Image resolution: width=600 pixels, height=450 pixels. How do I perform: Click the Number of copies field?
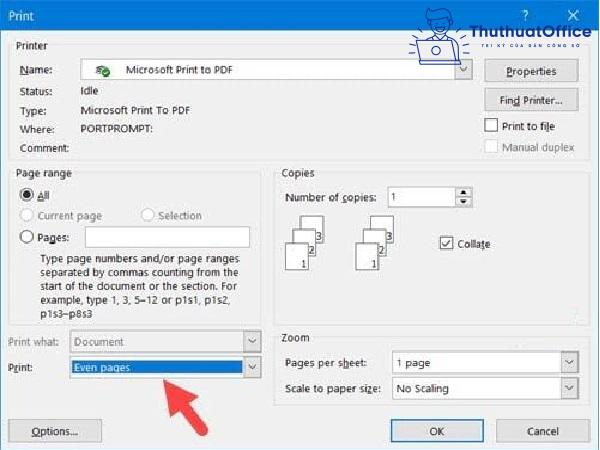click(x=421, y=197)
